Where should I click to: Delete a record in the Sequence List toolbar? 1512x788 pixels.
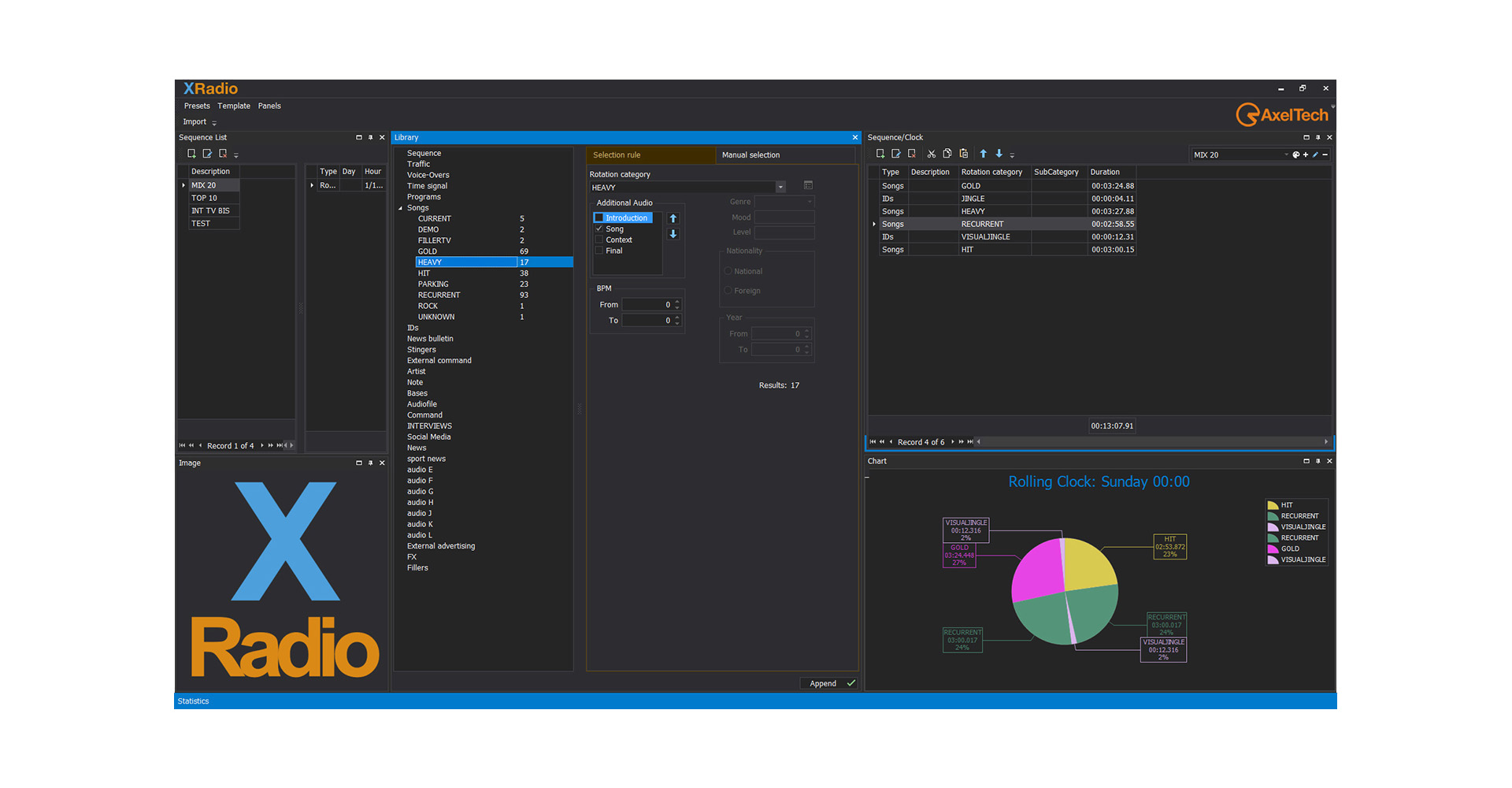223,153
